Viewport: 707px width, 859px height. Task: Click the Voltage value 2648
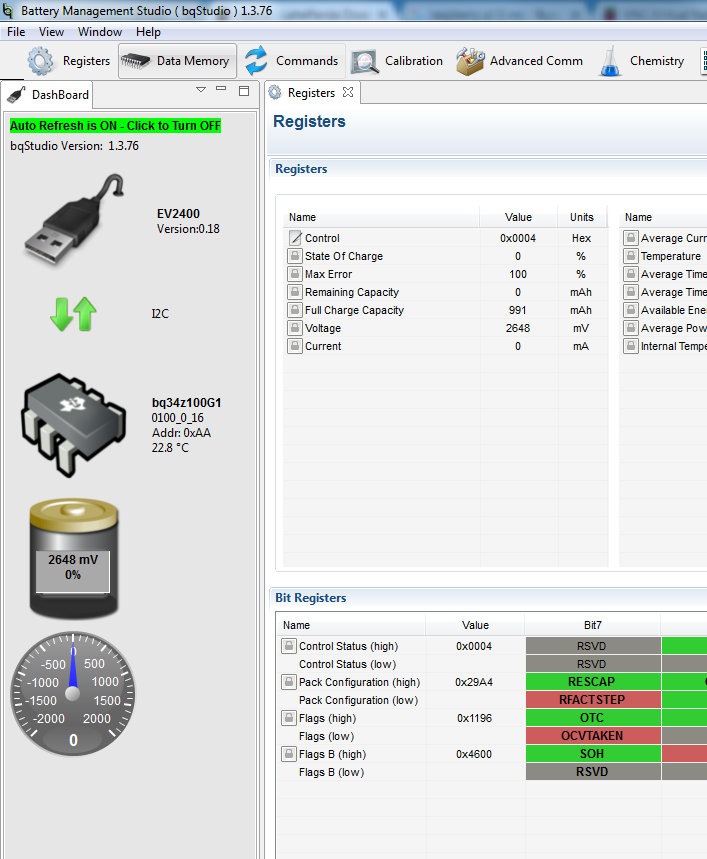(x=518, y=328)
